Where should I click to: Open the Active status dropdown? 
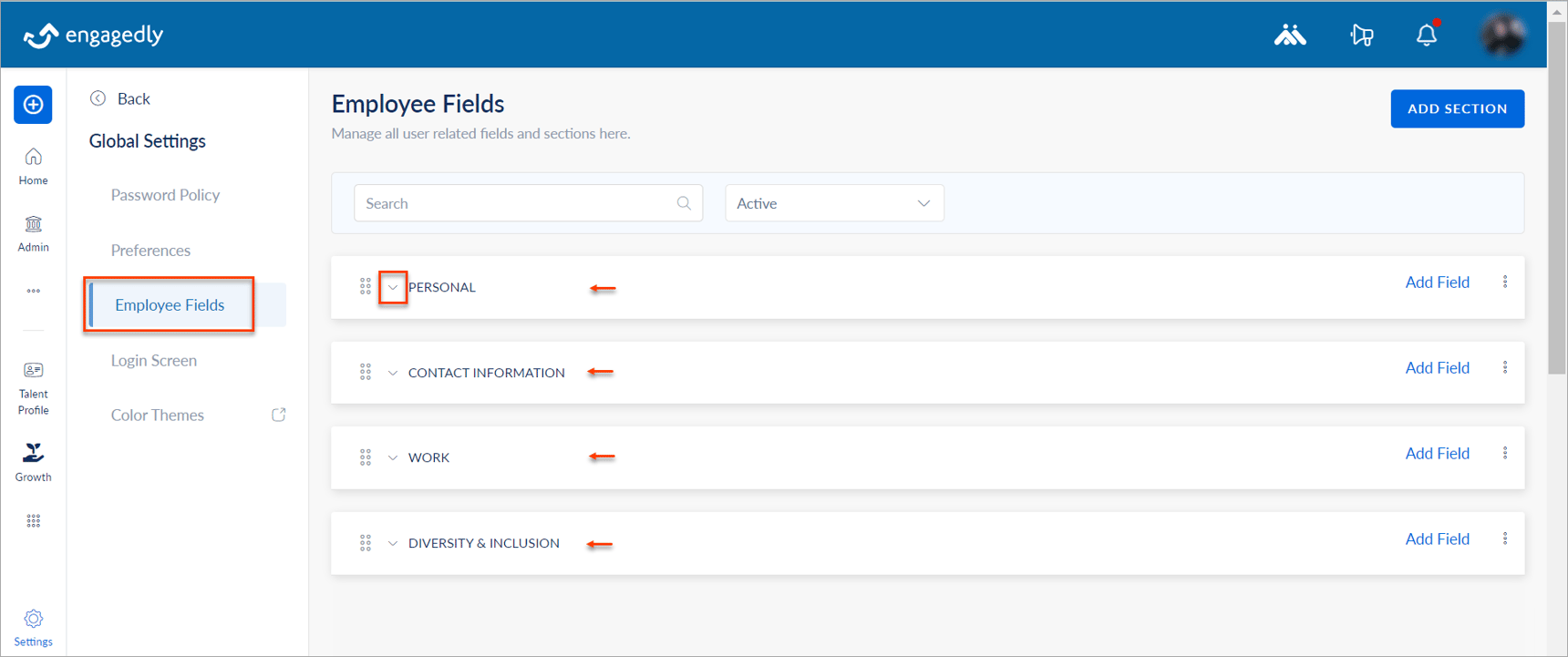(x=834, y=203)
